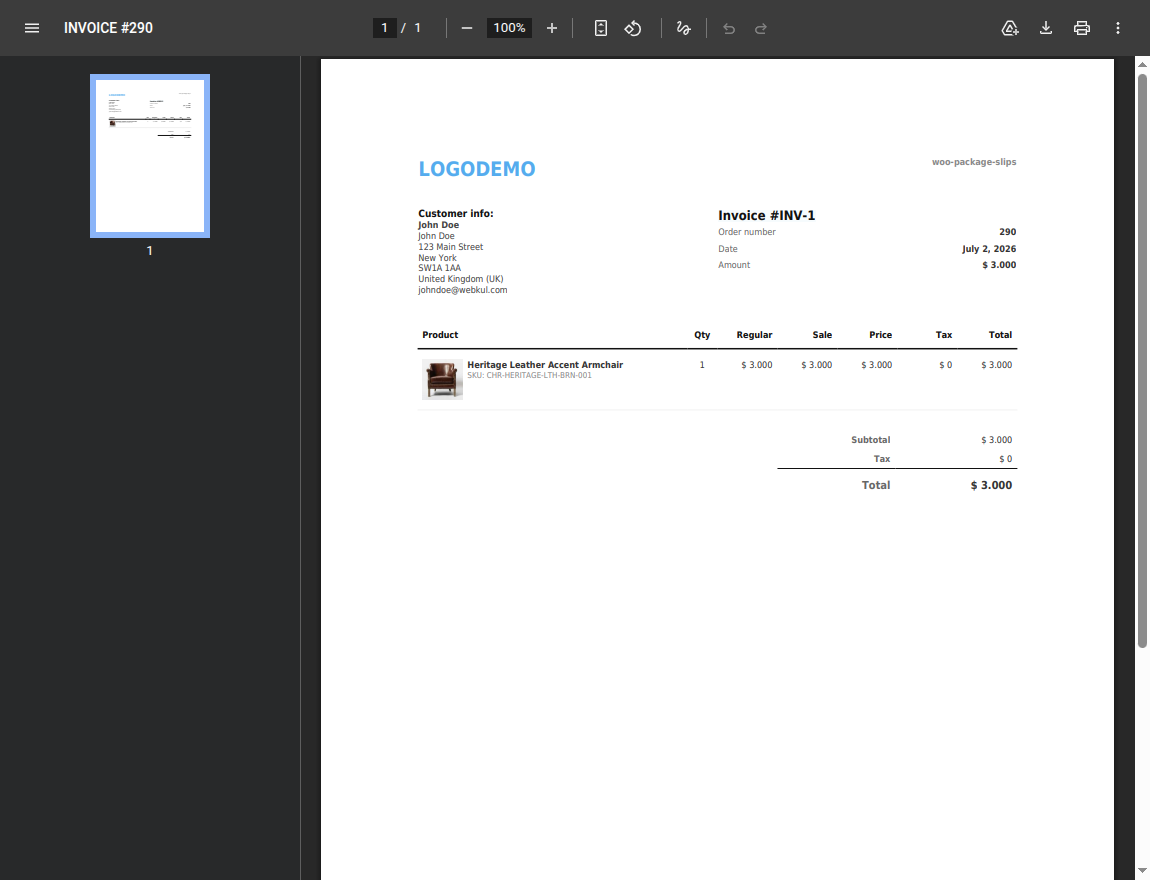Click the fit to page icon
The image size is (1150, 880).
[601, 28]
